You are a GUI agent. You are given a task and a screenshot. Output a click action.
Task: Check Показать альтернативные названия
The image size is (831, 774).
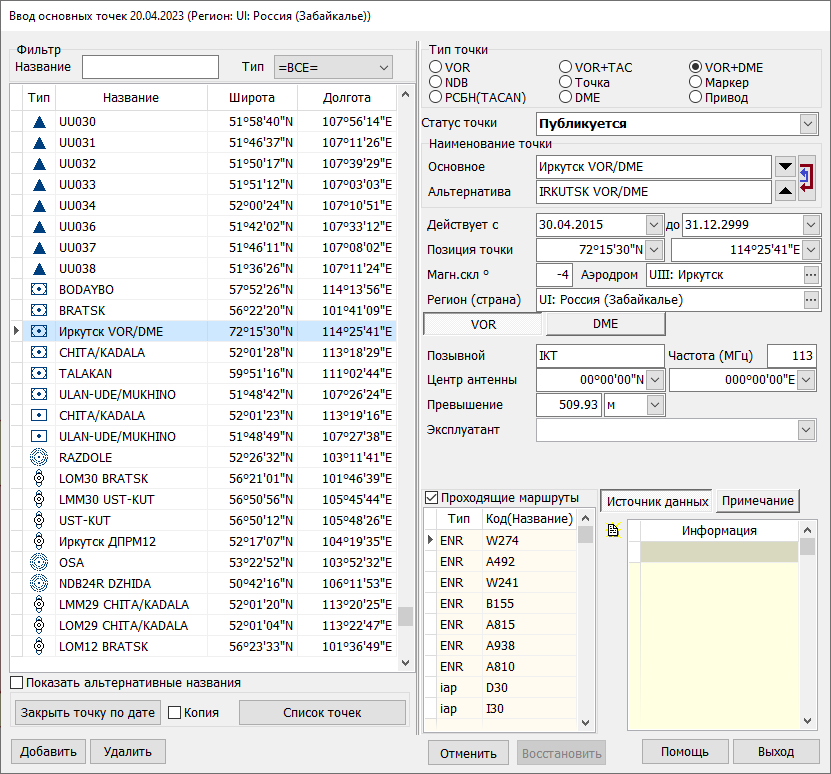pyautogui.click(x=16, y=683)
